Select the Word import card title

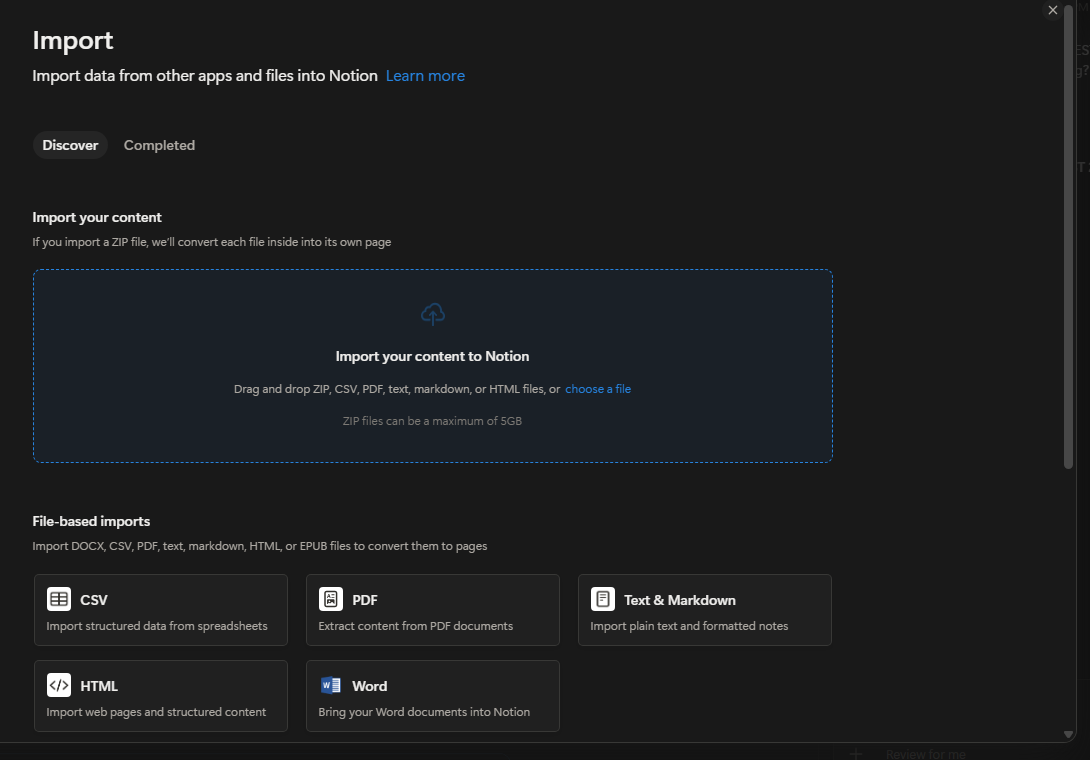tap(370, 686)
